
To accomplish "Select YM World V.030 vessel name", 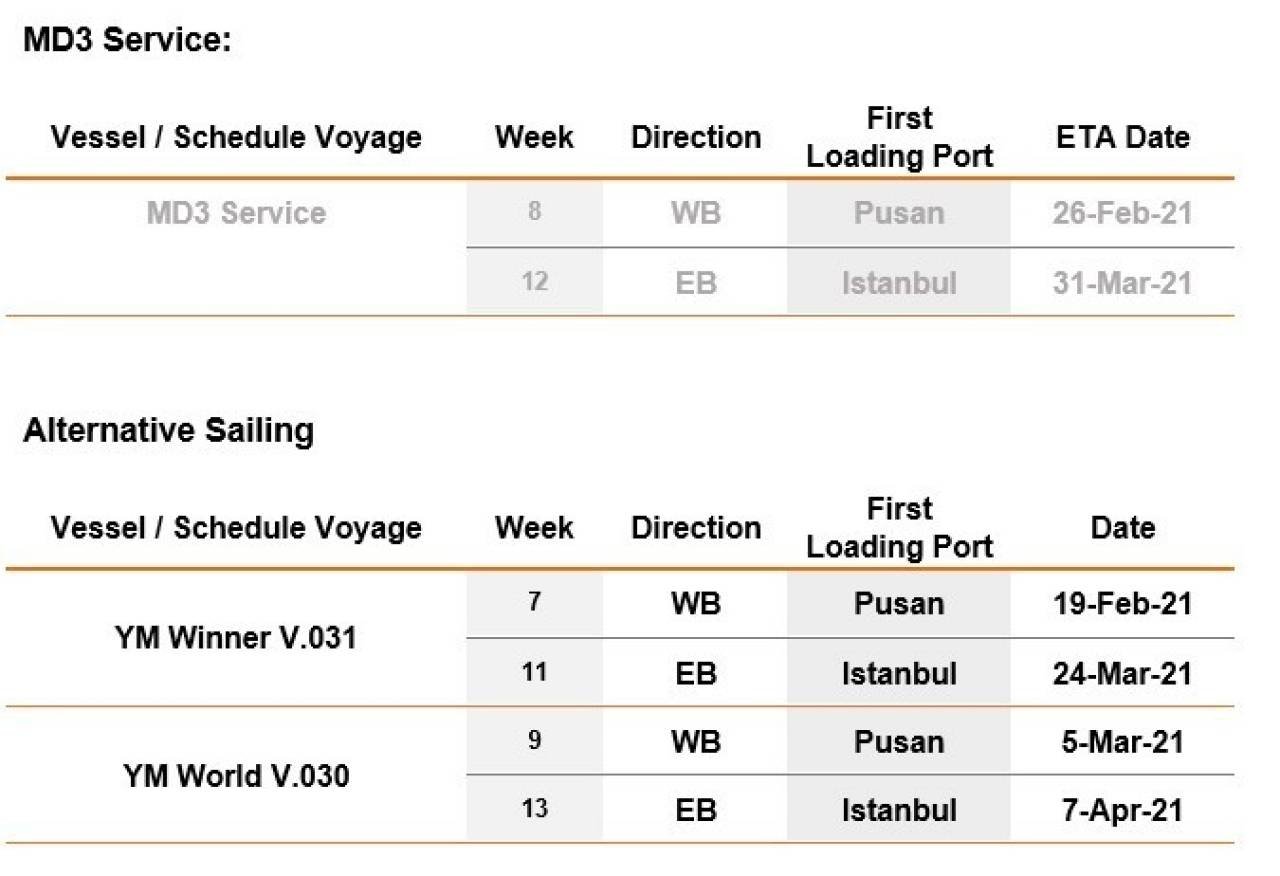I will [236, 775].
